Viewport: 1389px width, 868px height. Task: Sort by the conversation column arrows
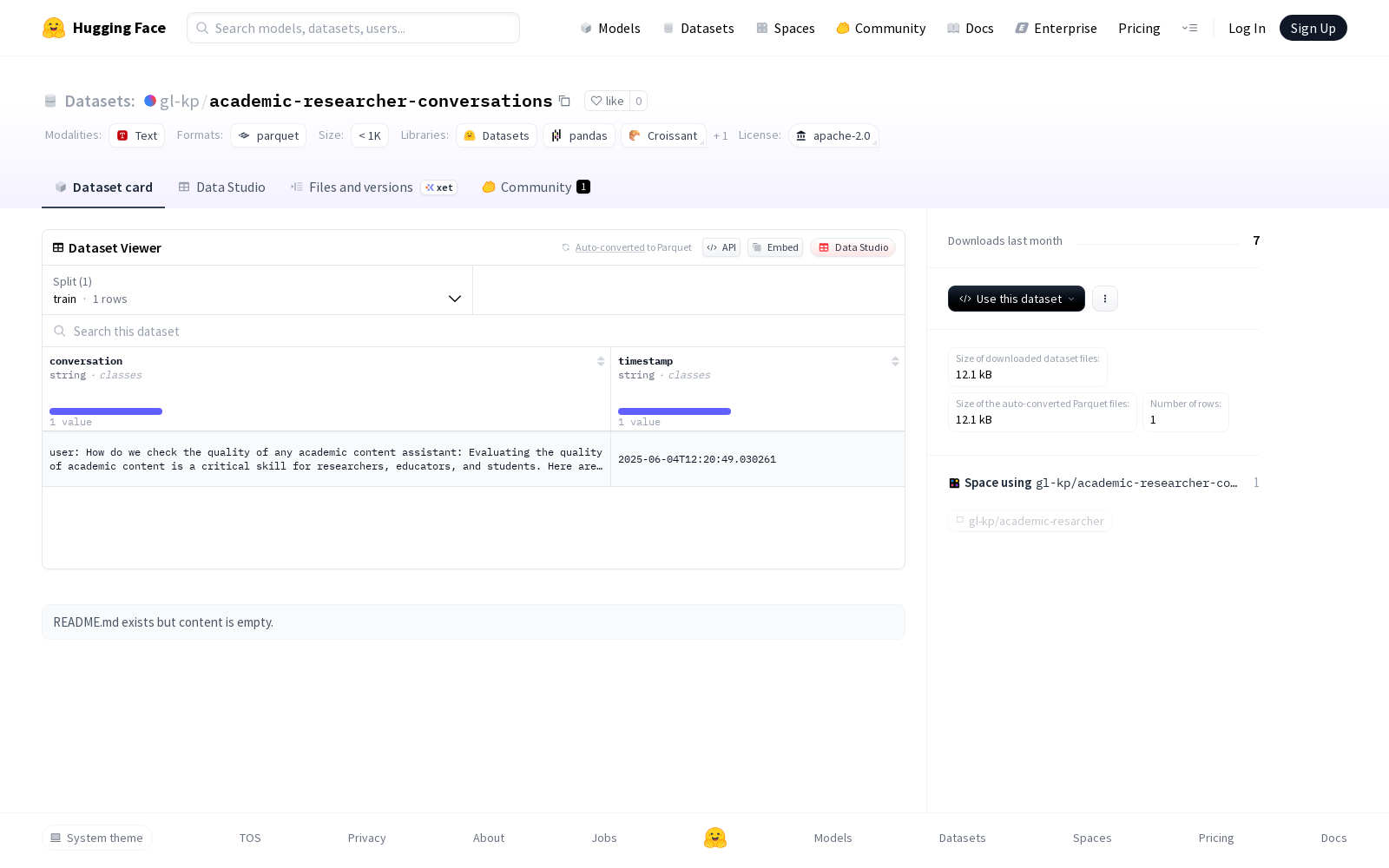[x=601, y=361]
